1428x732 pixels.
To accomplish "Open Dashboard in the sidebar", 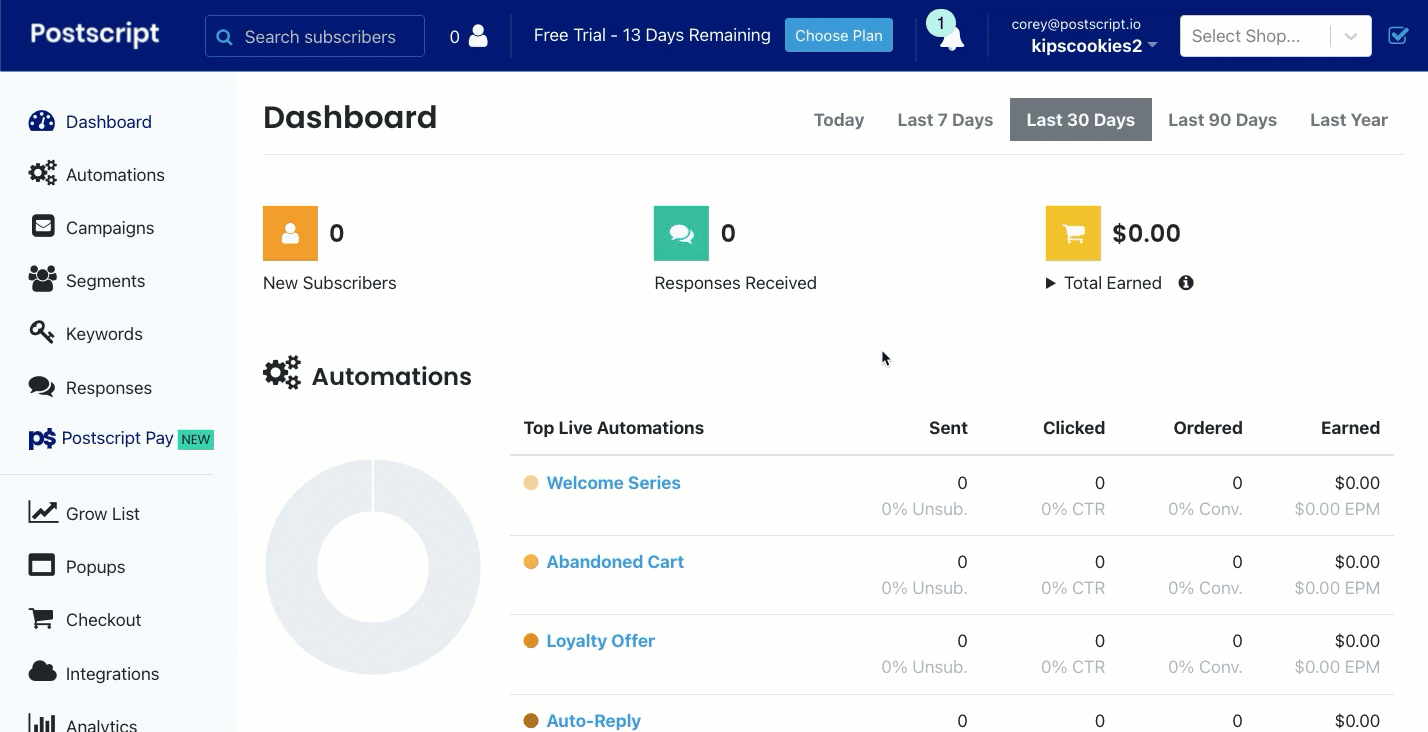I will 109,122.
